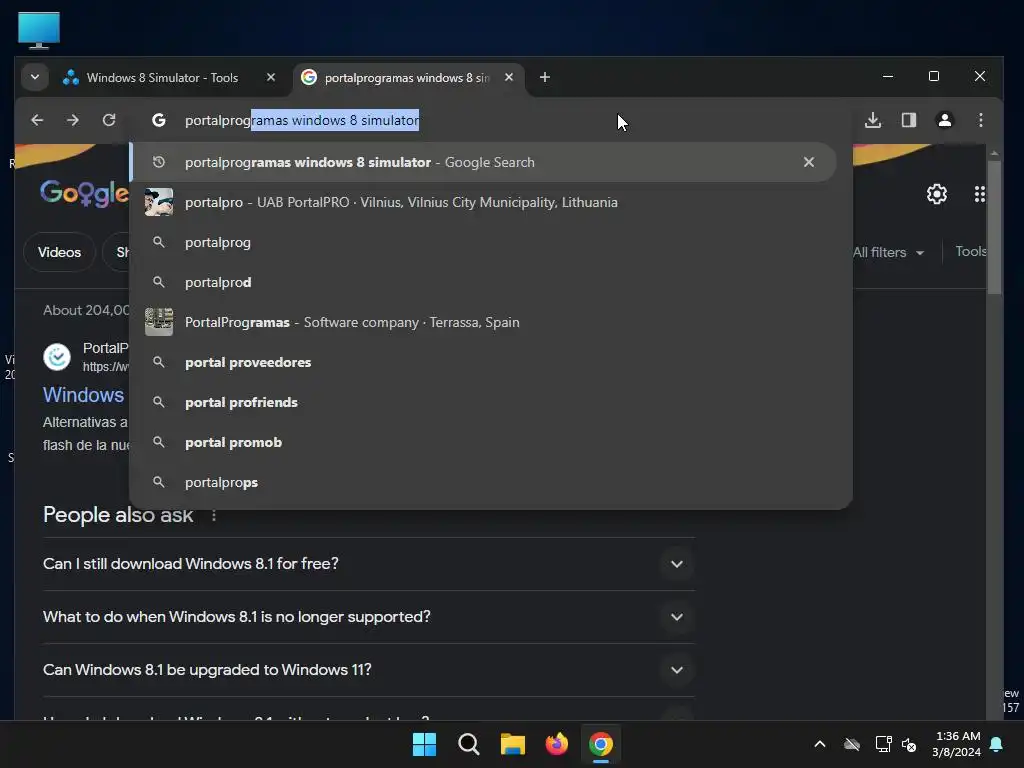The height and width of the screenshot is (768, 1024).
Task: Show hidden system tray icons
Action: (820, 744)
